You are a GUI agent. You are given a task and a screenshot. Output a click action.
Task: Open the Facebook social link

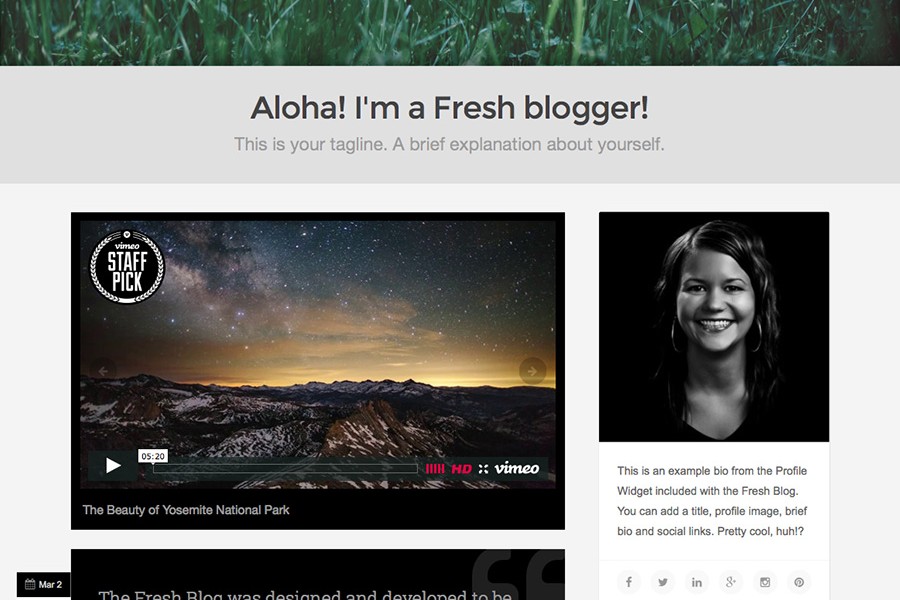click(629, 582)
